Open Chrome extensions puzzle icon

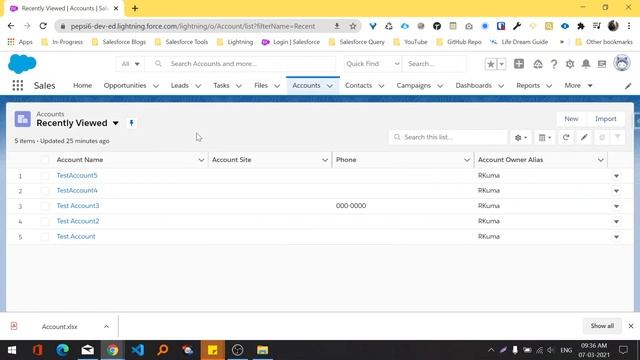580,26
